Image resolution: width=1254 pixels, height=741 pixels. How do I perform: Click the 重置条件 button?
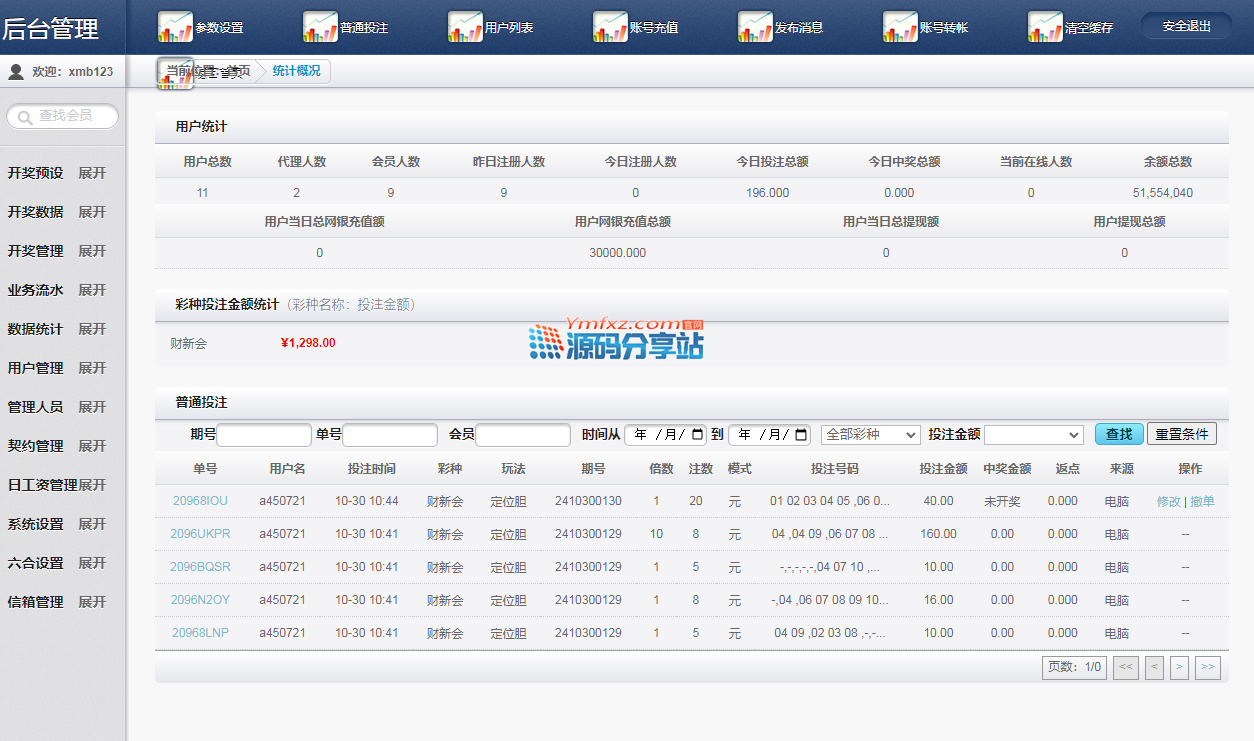[x=1181, y=434]
